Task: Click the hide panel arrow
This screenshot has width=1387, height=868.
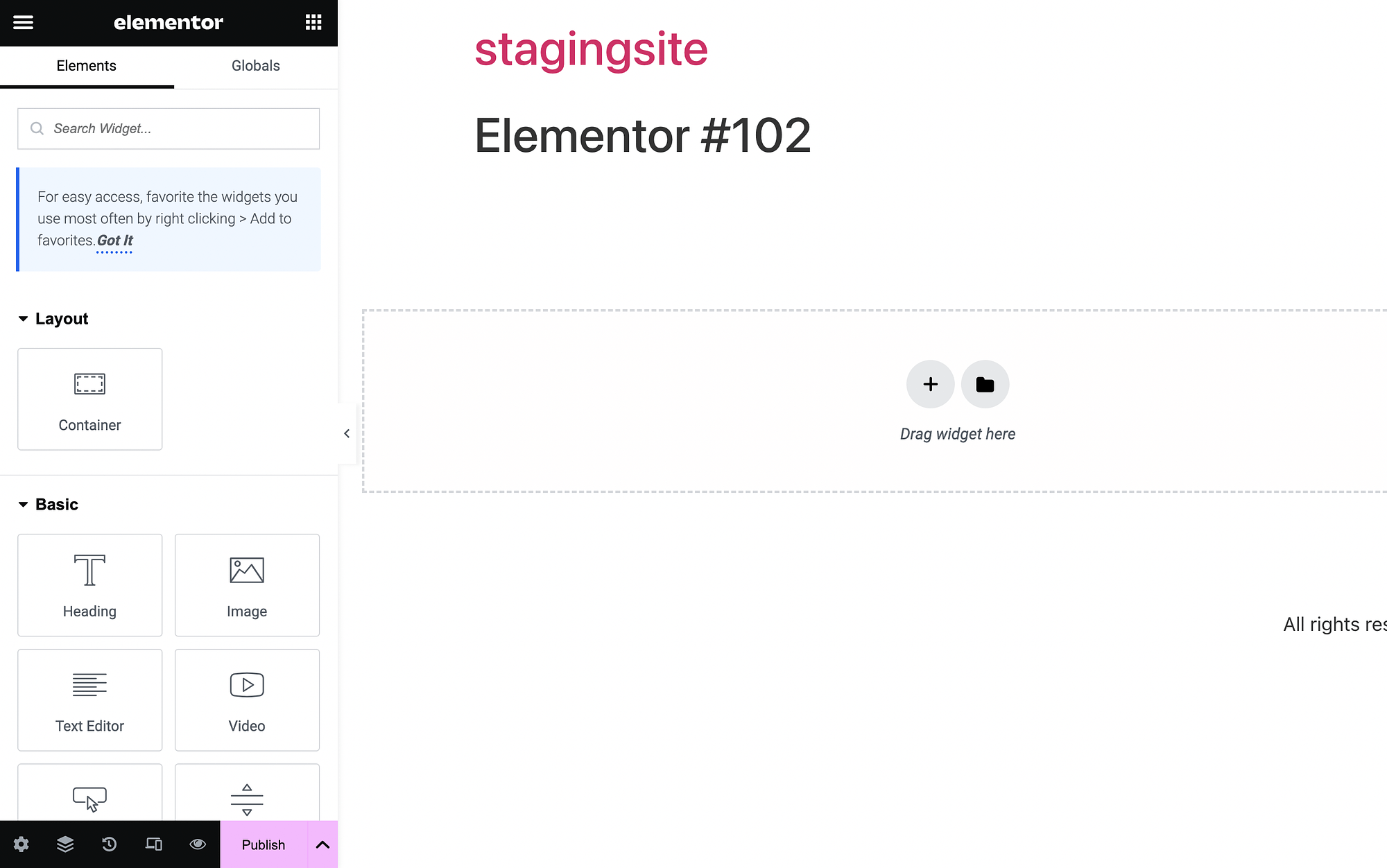Action: pyautogui.click(x=347, y=433)
